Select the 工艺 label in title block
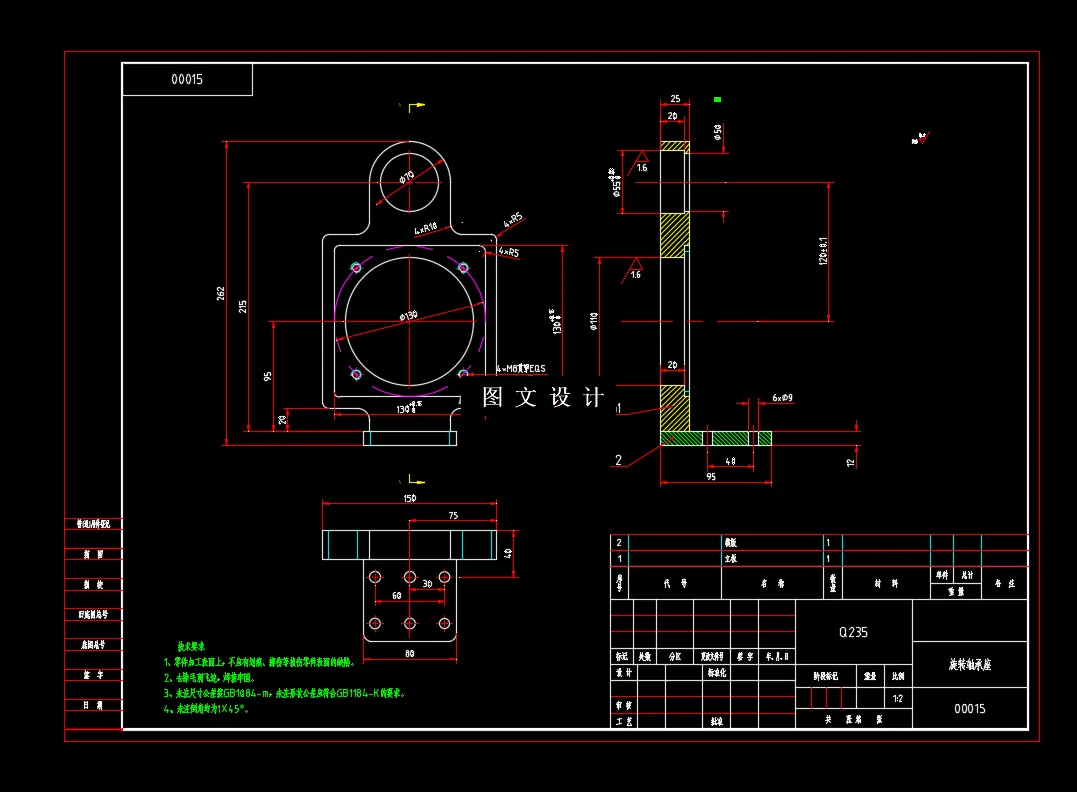 tap(624, 721)
